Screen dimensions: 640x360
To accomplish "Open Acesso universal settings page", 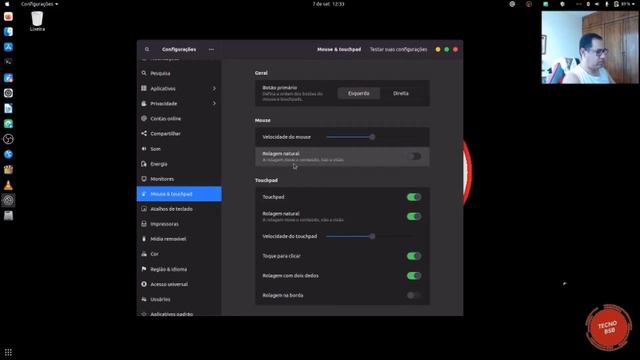I will point(179,284).
